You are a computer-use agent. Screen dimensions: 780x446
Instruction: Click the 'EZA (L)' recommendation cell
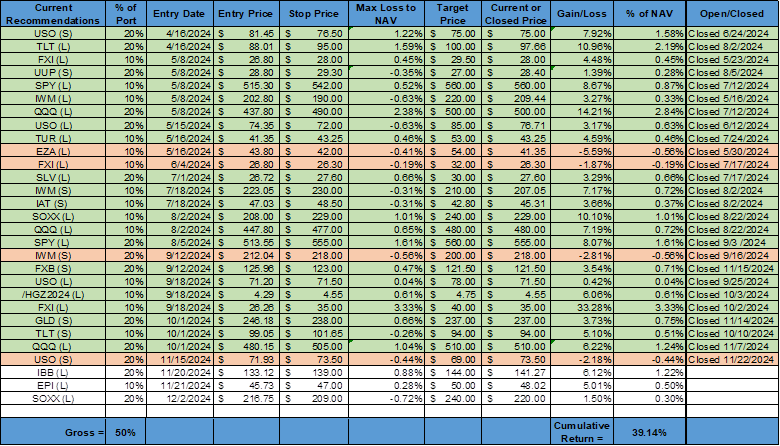click(x=53, y=151)
